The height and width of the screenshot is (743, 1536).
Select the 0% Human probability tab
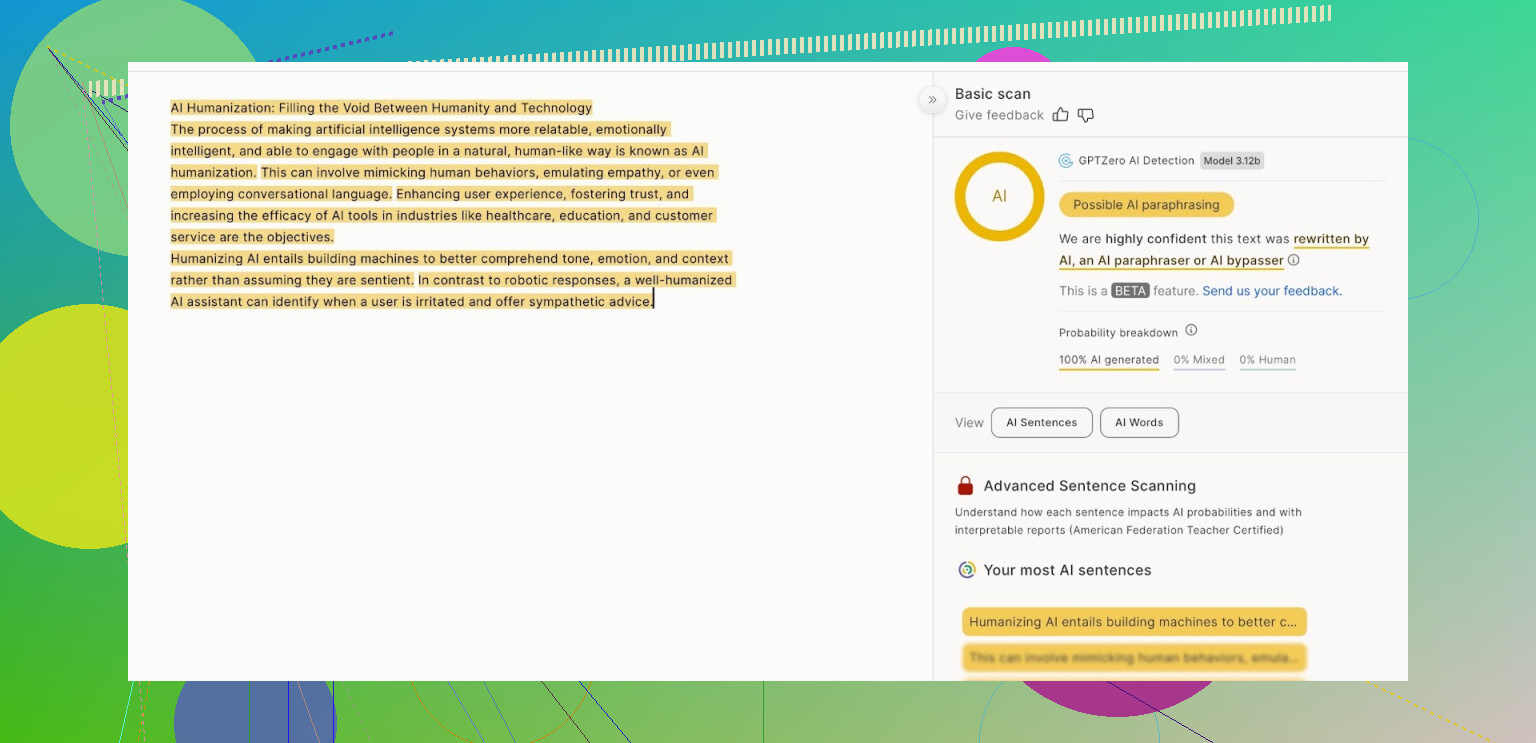tap(1267, 360)
